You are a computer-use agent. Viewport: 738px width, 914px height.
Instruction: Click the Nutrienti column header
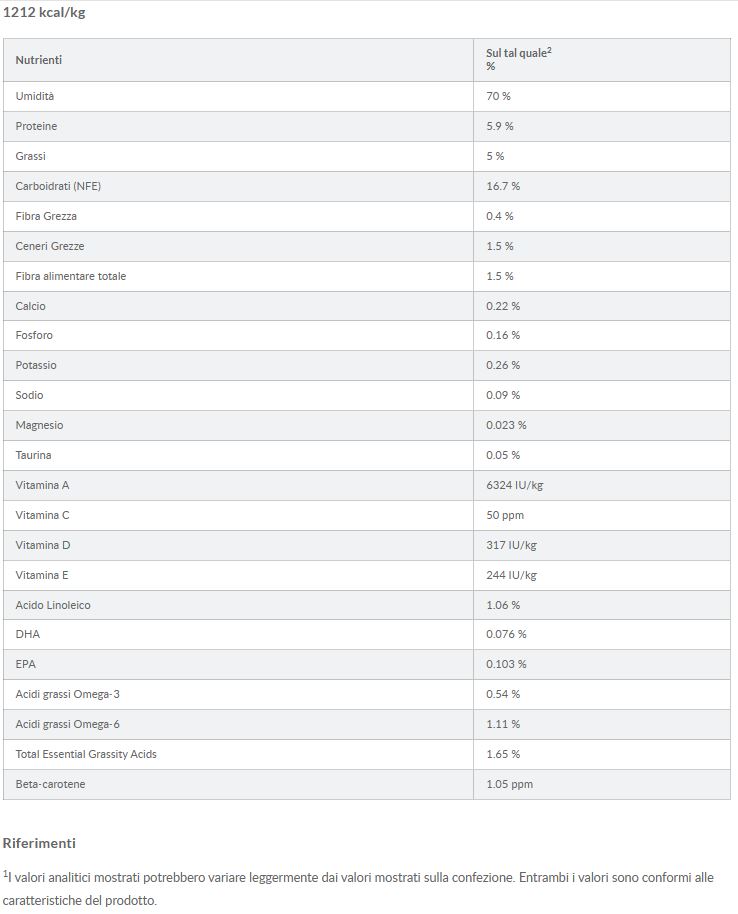[38, 60]
